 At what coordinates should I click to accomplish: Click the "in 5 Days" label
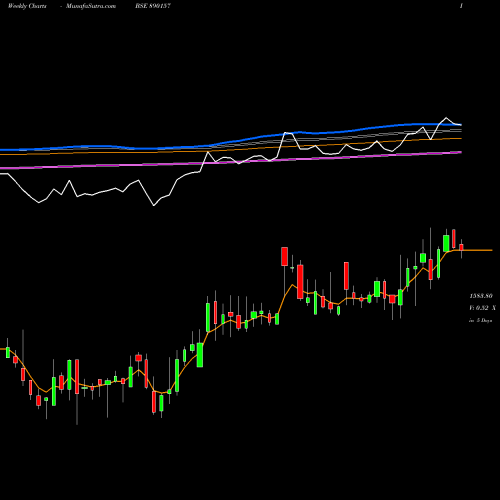pyautogui.click(x=481, y=320)
